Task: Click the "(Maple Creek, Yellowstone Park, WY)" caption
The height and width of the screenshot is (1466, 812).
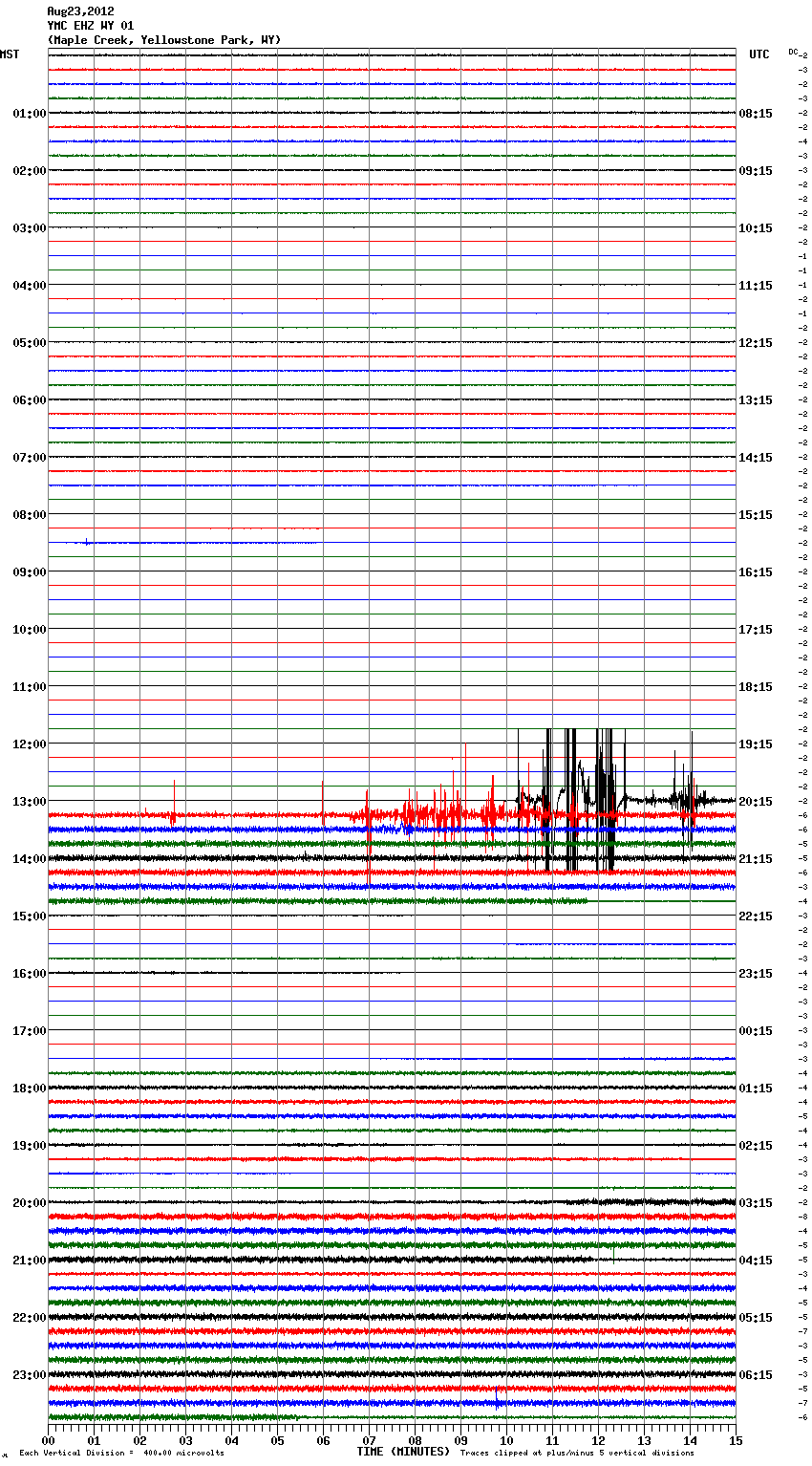Action: 164,40
